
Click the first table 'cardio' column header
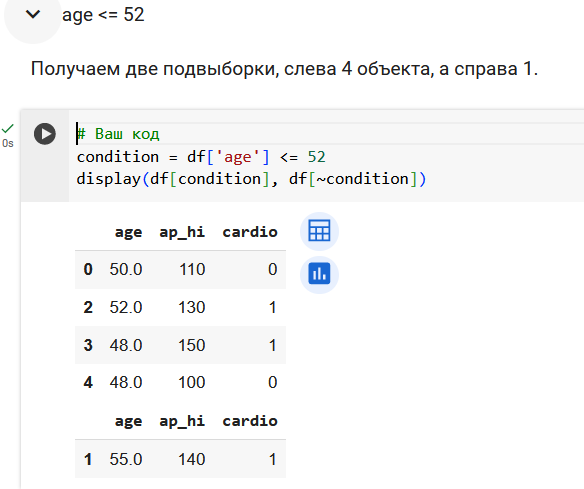pos(250,232)
